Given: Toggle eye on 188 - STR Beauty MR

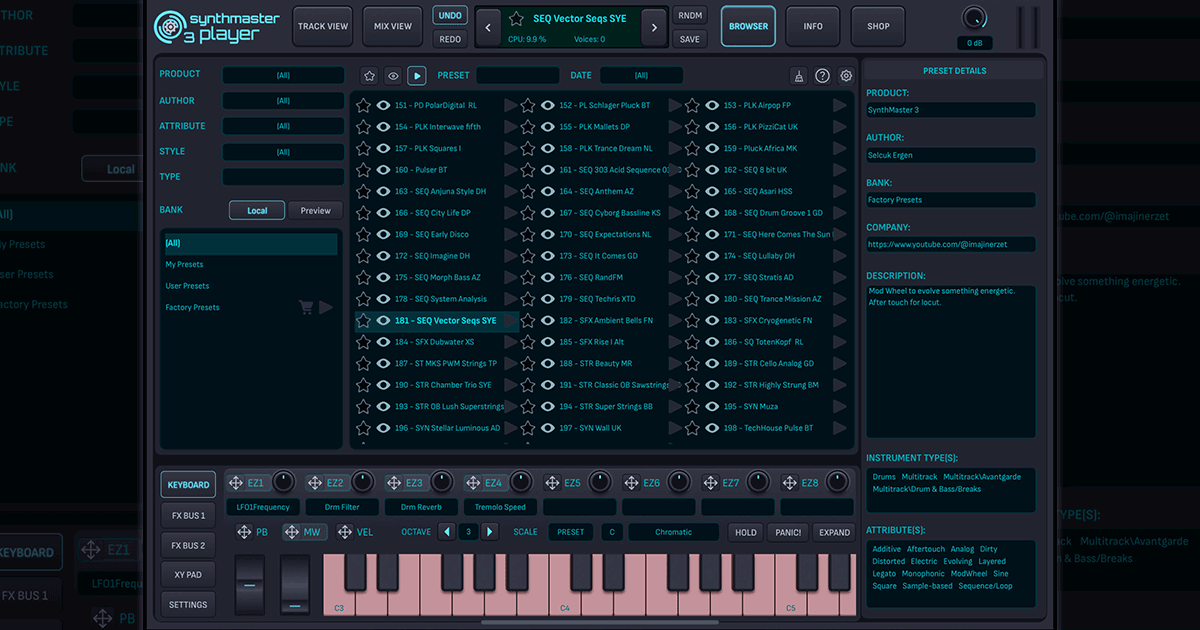Looking at the screenshot, I should pyautogui.click(x=547, y=364).
